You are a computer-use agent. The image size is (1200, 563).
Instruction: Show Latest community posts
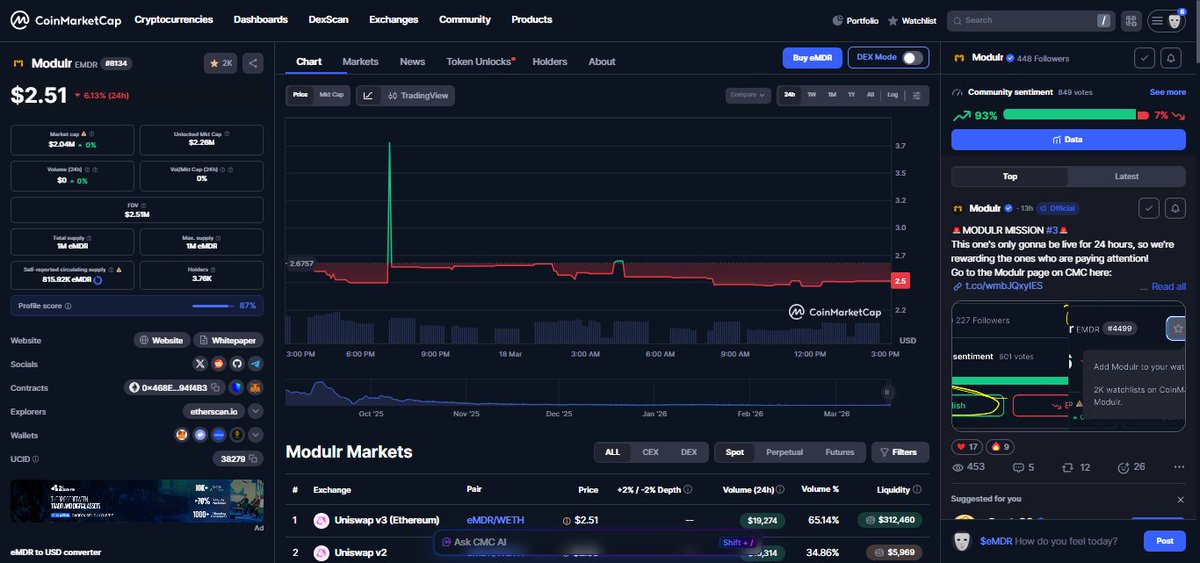(1126, 176)
